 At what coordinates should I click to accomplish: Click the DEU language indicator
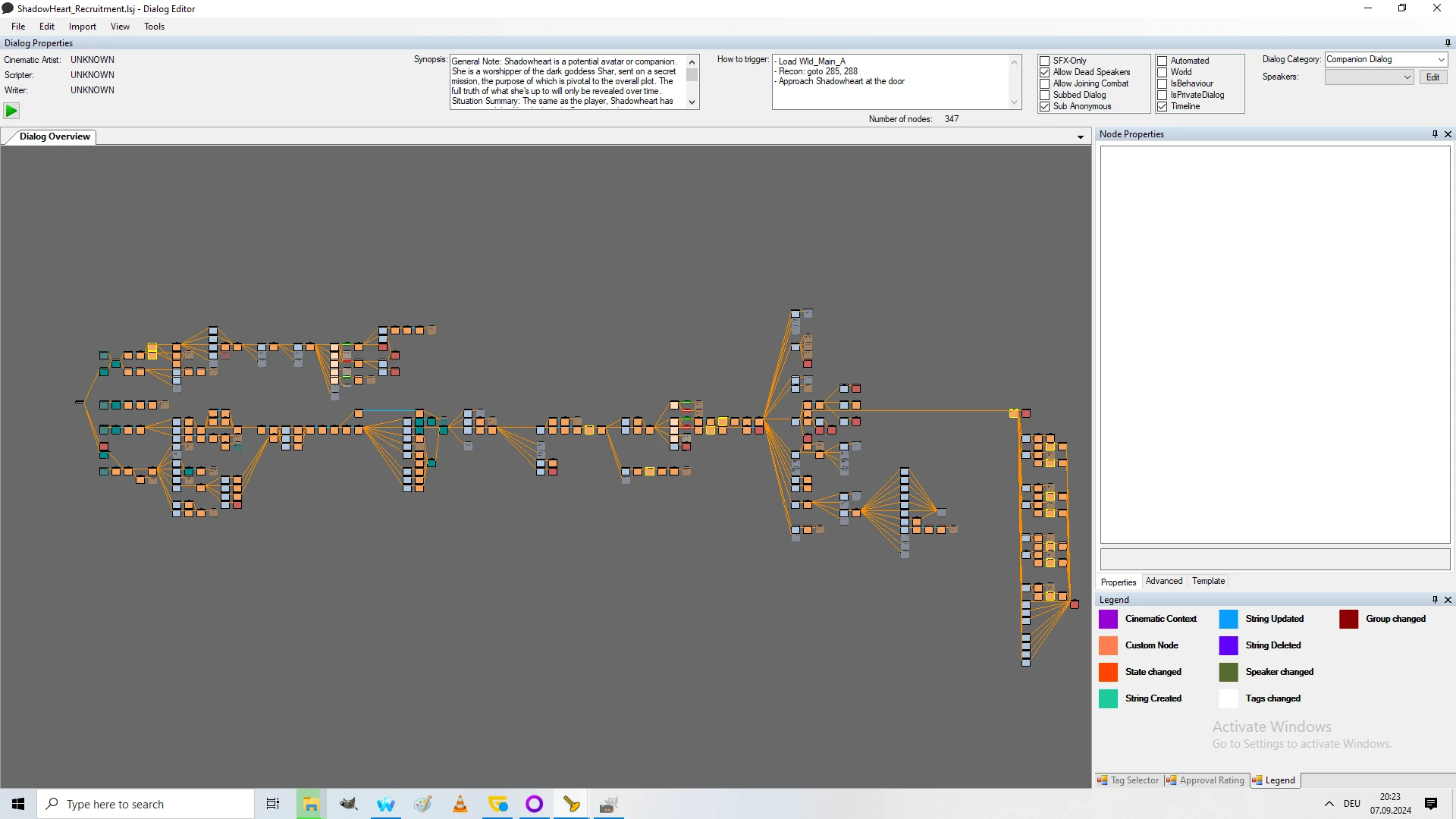[1351, 804]
